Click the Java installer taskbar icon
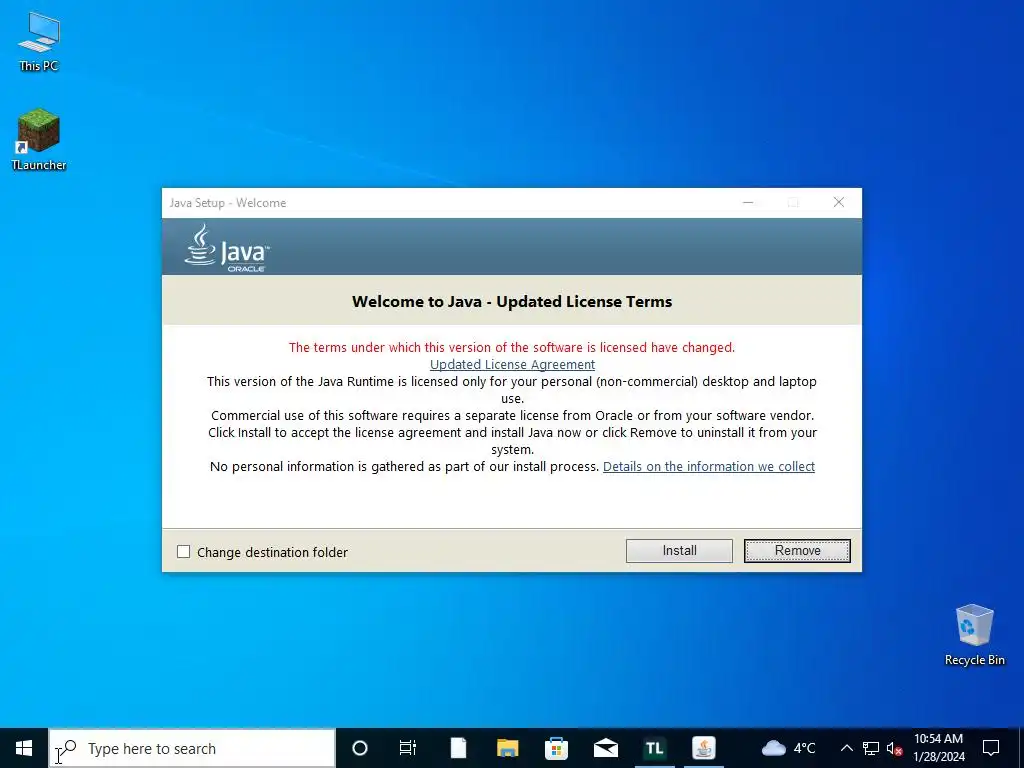Image resolution: width=1024 pixels, height=768 pixels. (703, 748)
